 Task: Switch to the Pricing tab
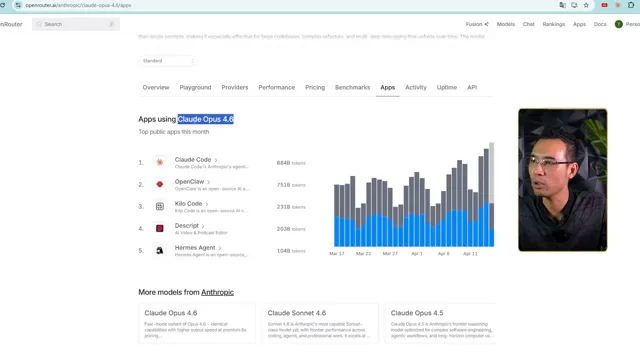coord(315,87)
